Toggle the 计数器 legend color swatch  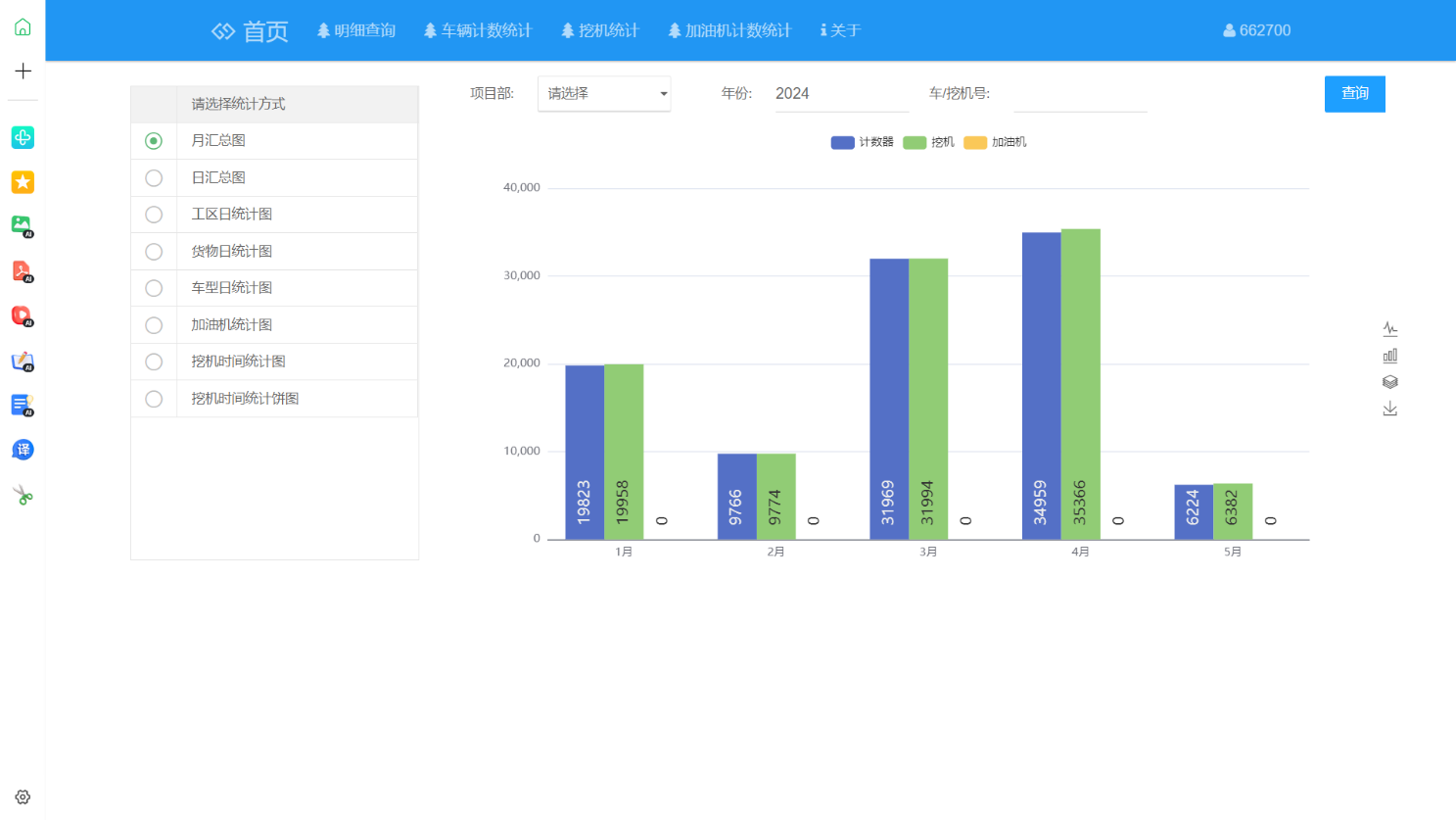click(842, 143)
